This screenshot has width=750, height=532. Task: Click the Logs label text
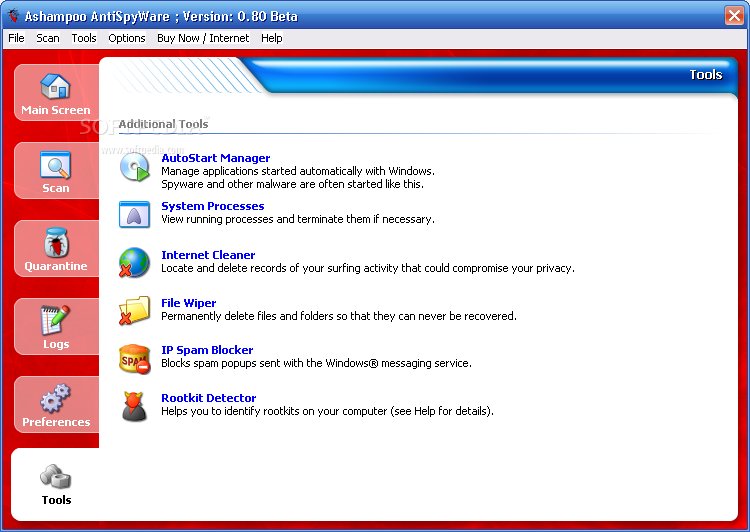click(56, 344)
